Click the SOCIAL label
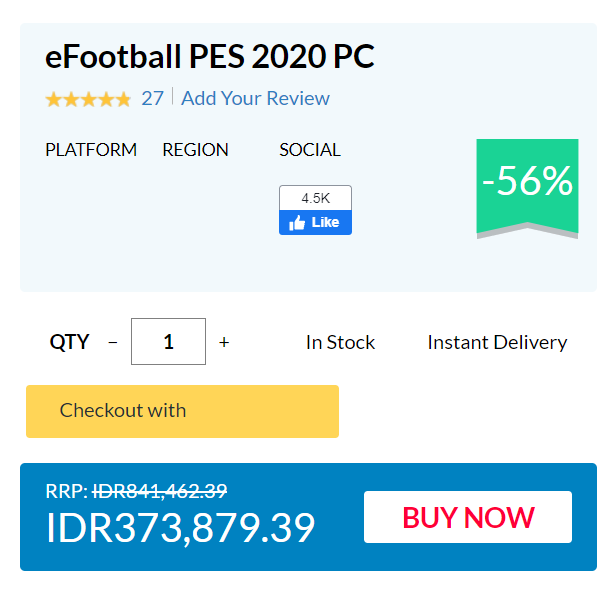This screenshot has height=590, width=610. click(x=310, y=150)
